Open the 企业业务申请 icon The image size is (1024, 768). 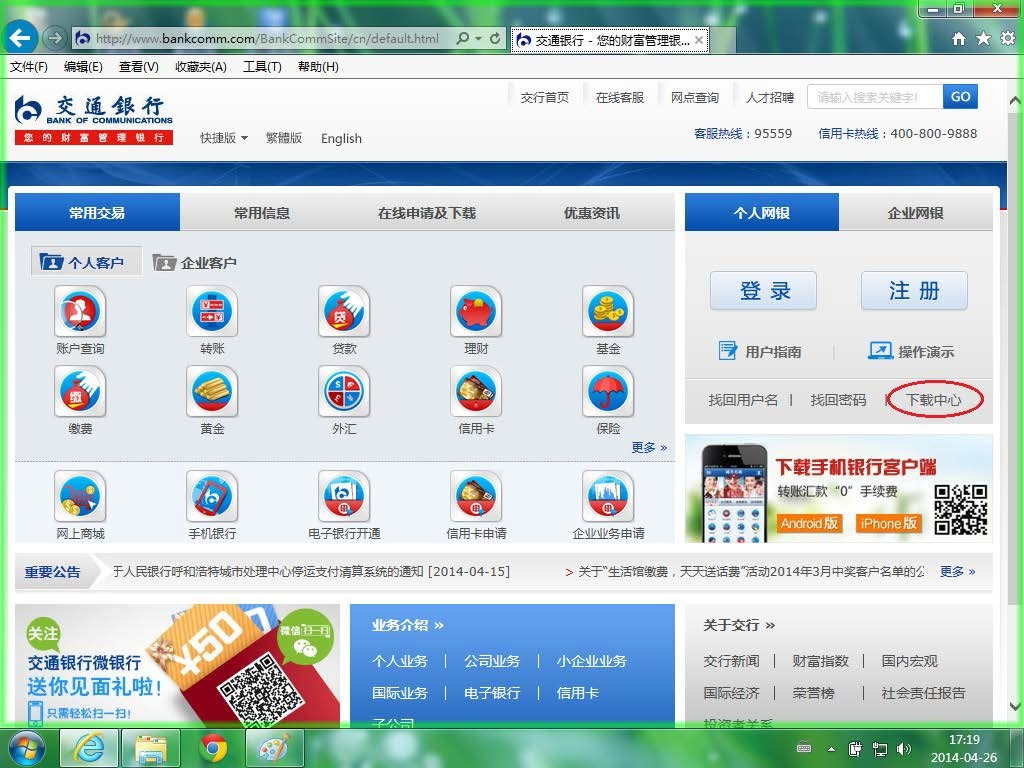tap(608, 496)
